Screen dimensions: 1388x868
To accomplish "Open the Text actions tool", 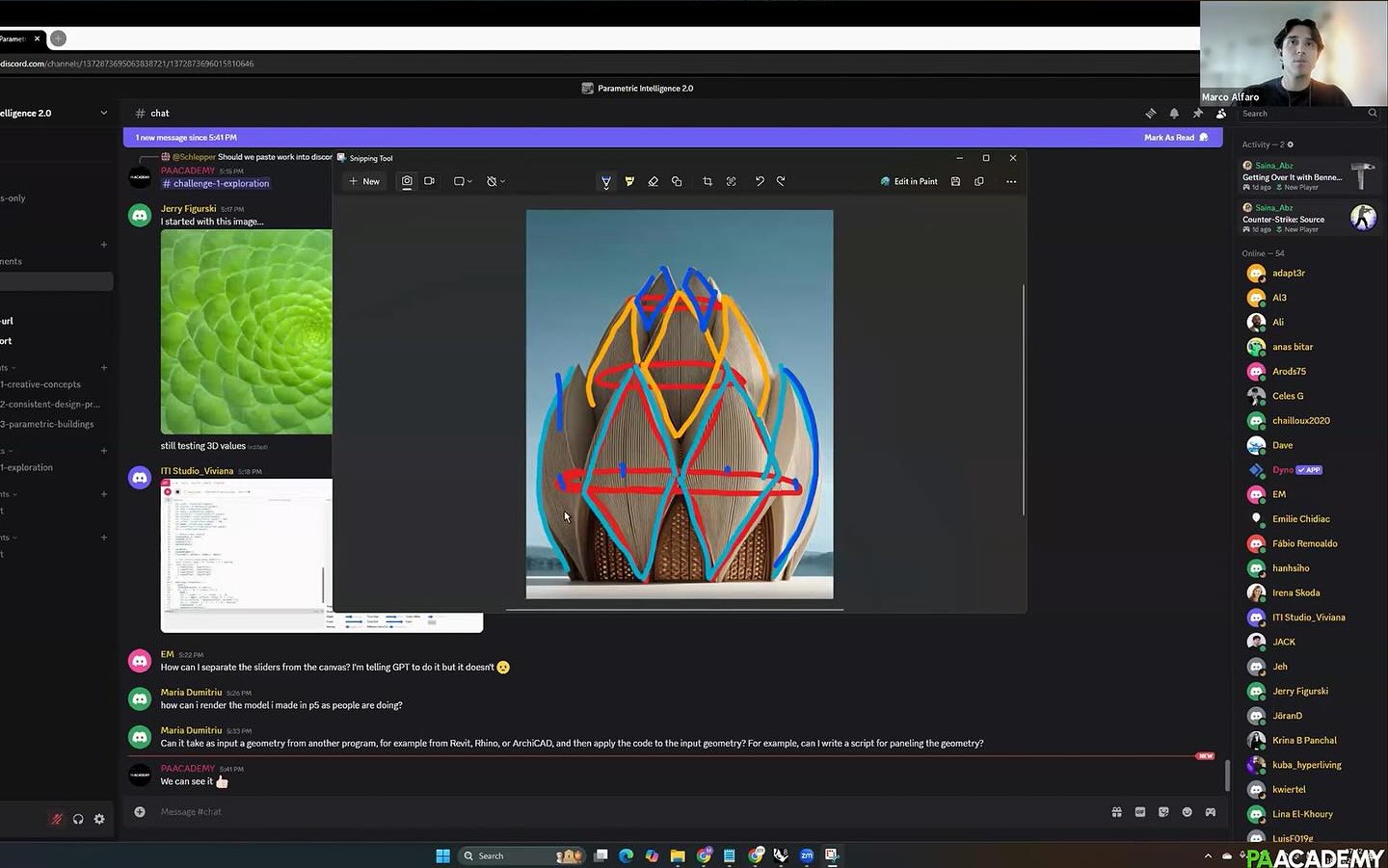I will 731,181.
